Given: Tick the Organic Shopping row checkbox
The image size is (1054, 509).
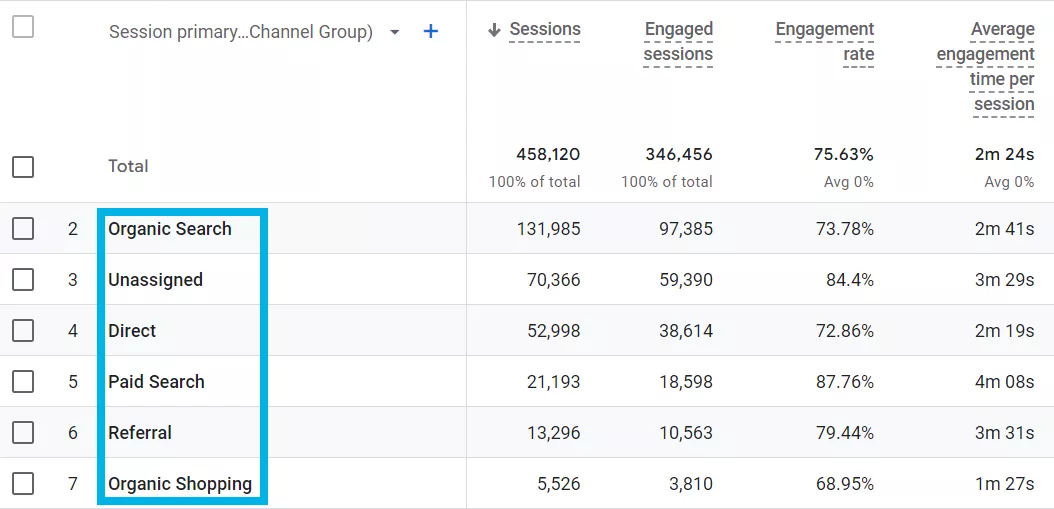Looking at the screenshot, I should [x=23, y=483].
